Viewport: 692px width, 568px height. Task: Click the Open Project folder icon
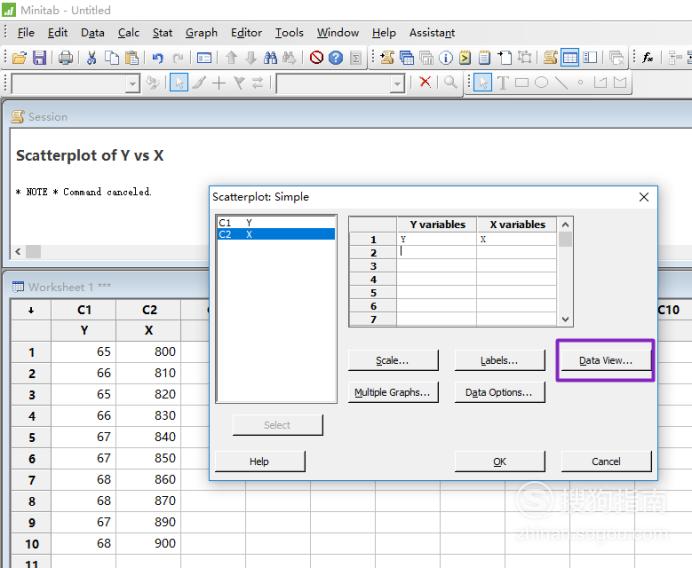point(19,58)
